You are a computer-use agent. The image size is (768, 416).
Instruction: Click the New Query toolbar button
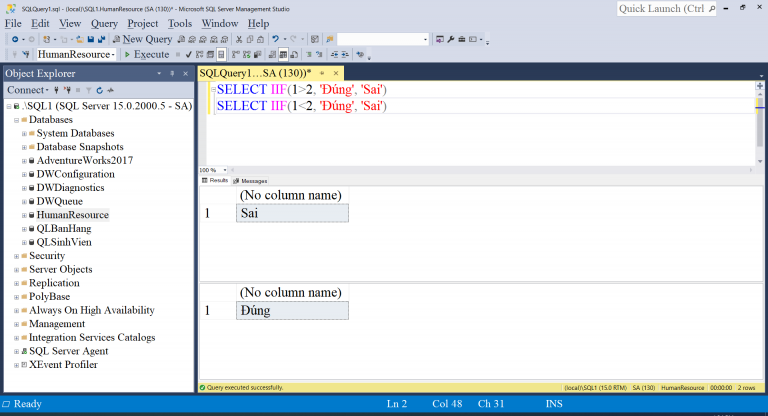coord(146,39)
